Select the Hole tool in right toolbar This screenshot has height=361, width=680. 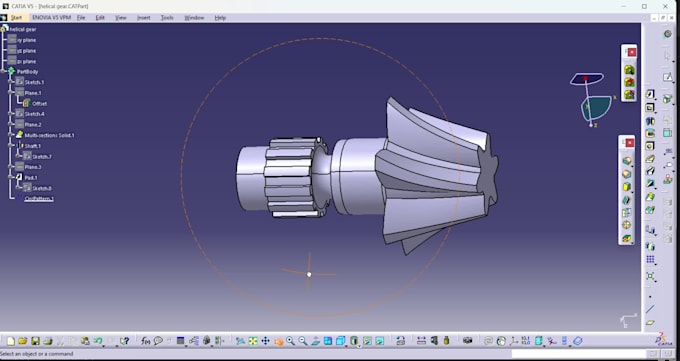(650, 146)
